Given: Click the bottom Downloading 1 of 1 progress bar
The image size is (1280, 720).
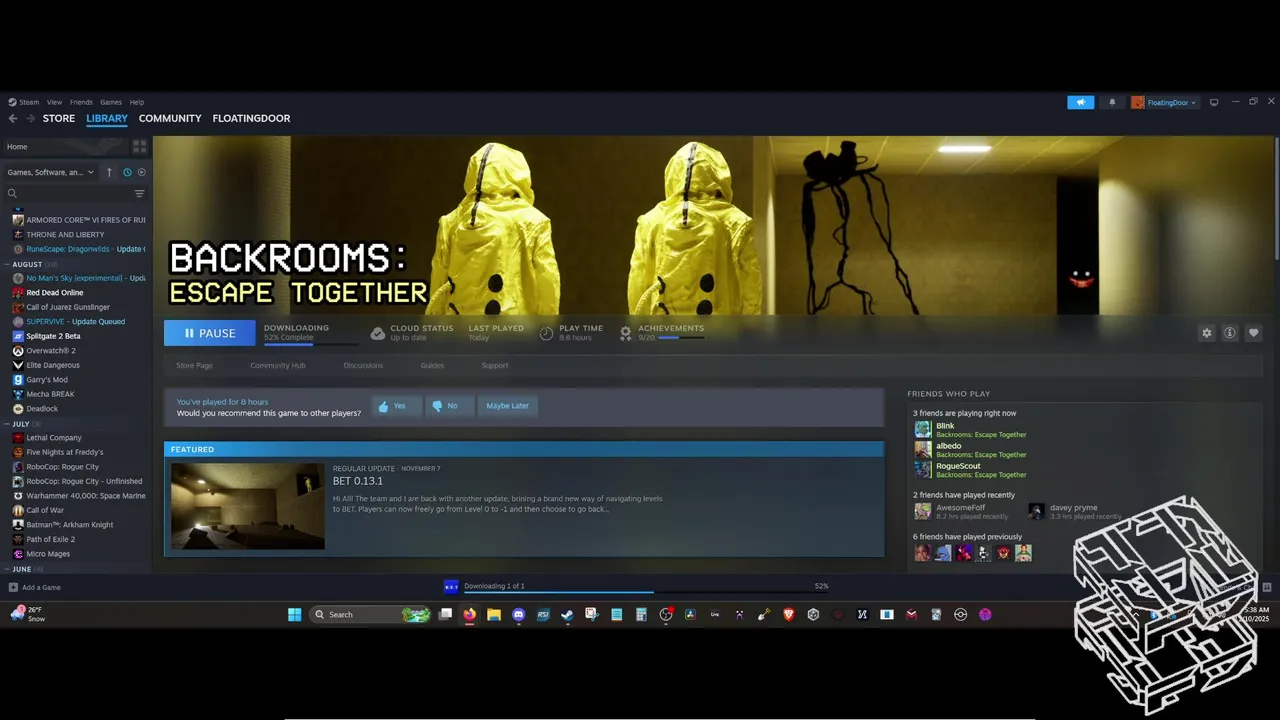Looking at the screenshot, I should 646,592.
